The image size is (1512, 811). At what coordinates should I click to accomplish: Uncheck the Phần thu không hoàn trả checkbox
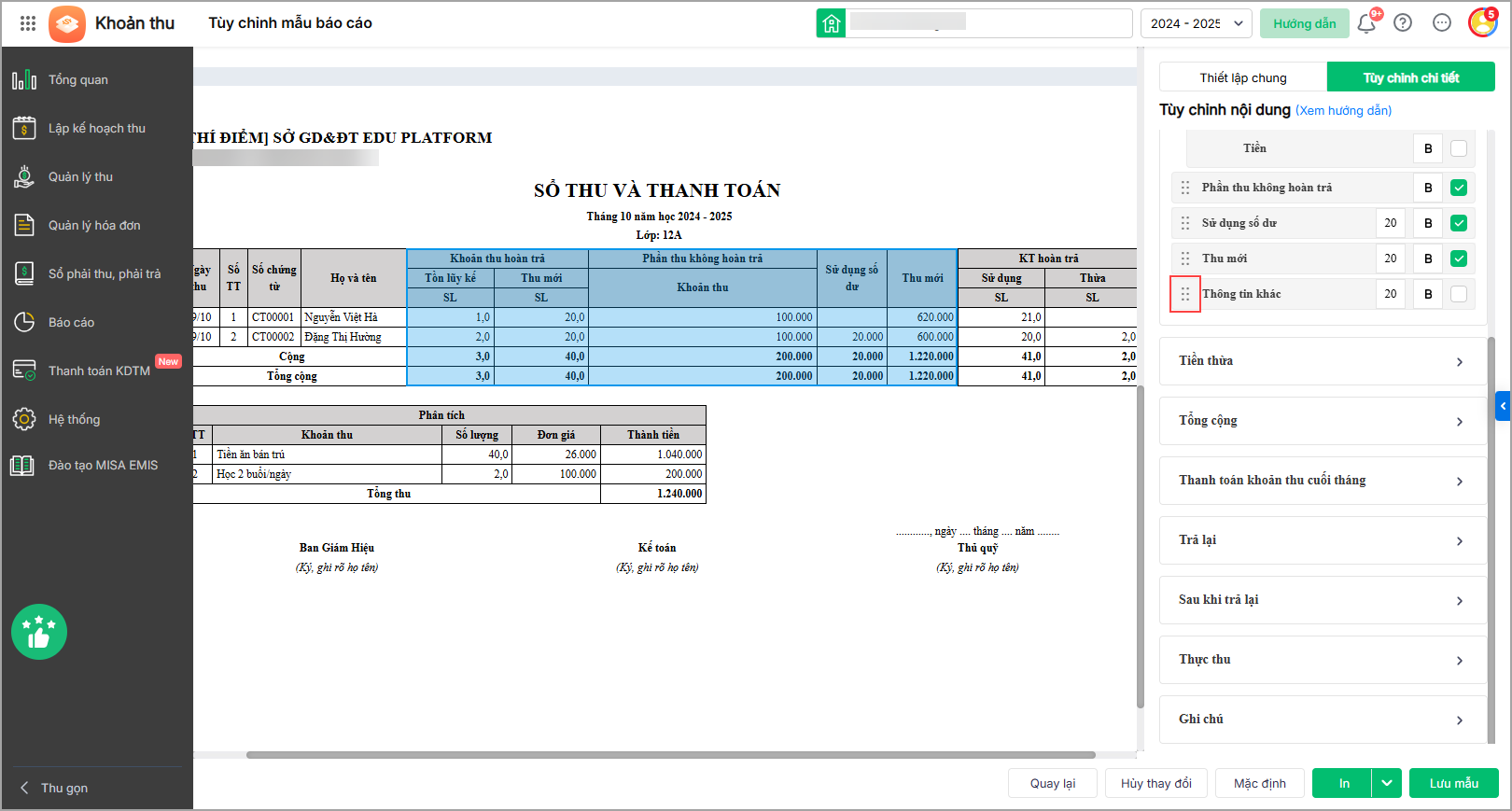tap(1459, 188)
